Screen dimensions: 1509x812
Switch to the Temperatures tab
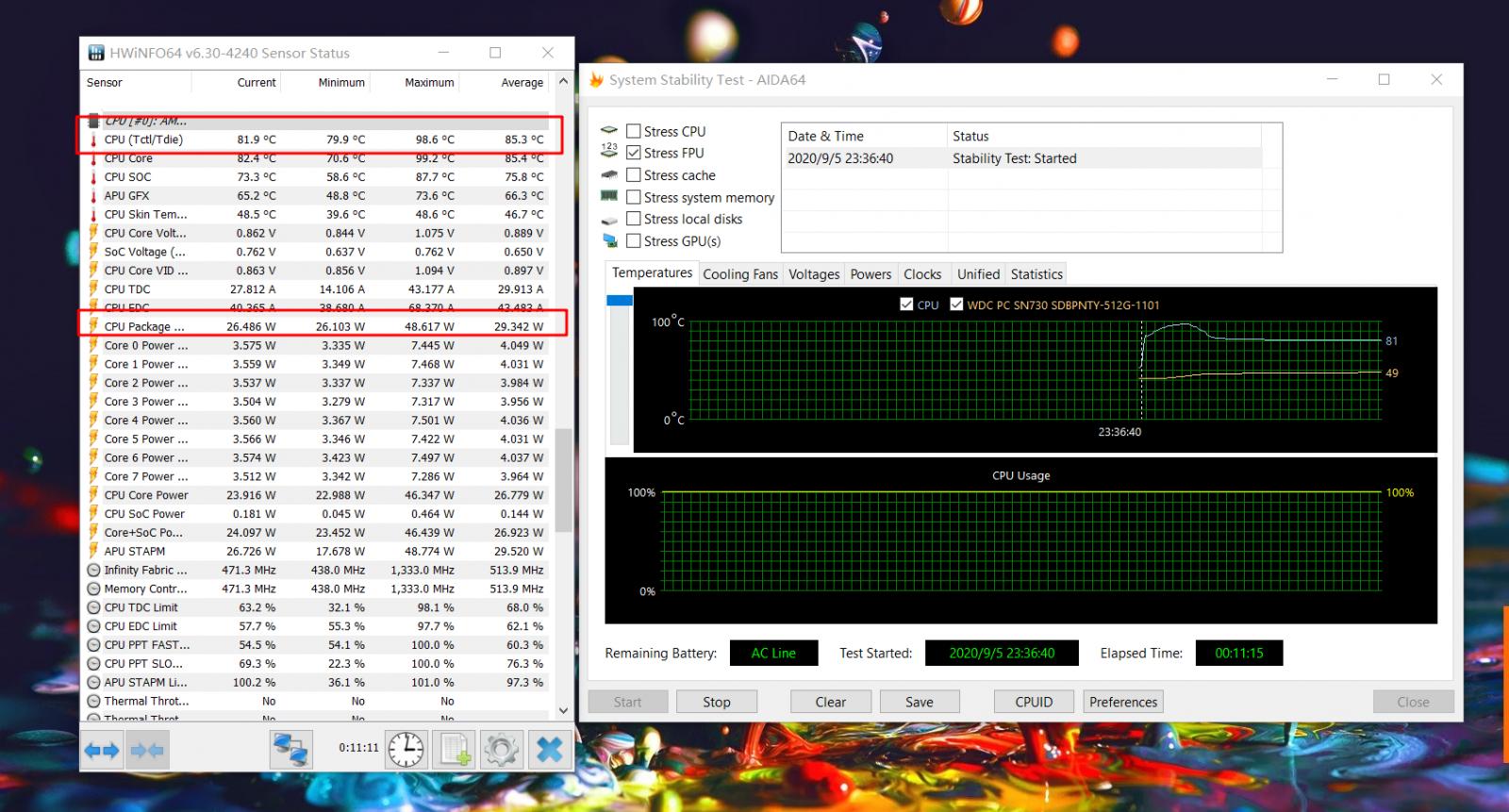(652, 273)
